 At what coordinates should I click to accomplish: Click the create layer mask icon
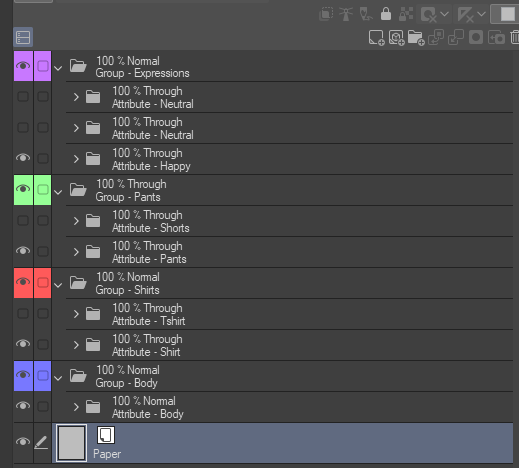coord(476,37)
